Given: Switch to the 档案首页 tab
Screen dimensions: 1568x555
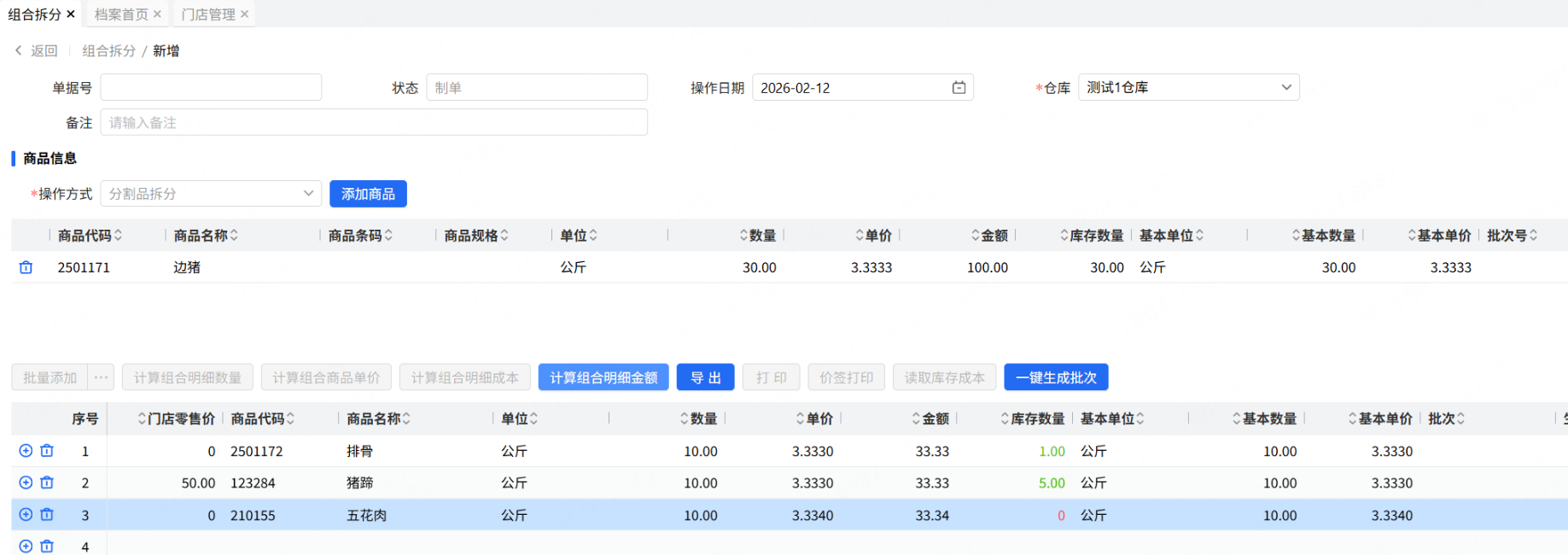Looking at the screenshot, I should click(121, 15).
